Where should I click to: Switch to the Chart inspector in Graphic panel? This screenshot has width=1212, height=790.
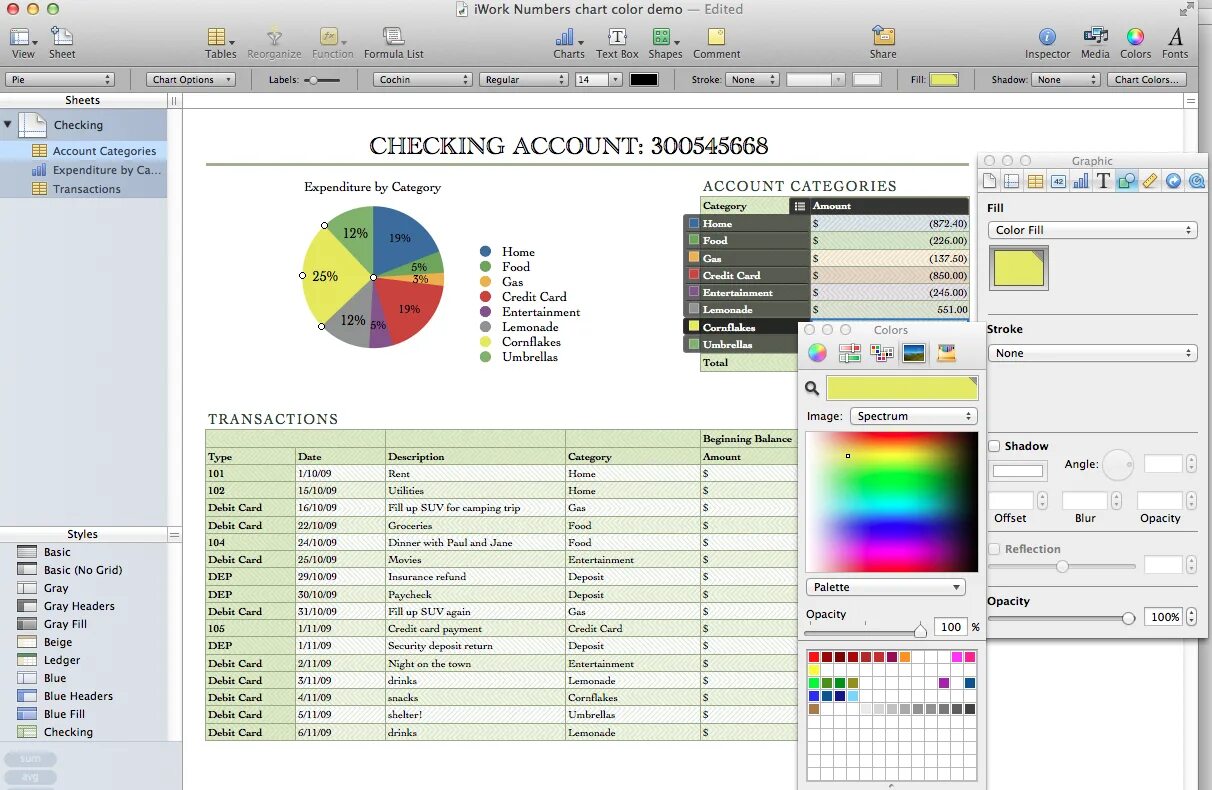pos(1082,180)
